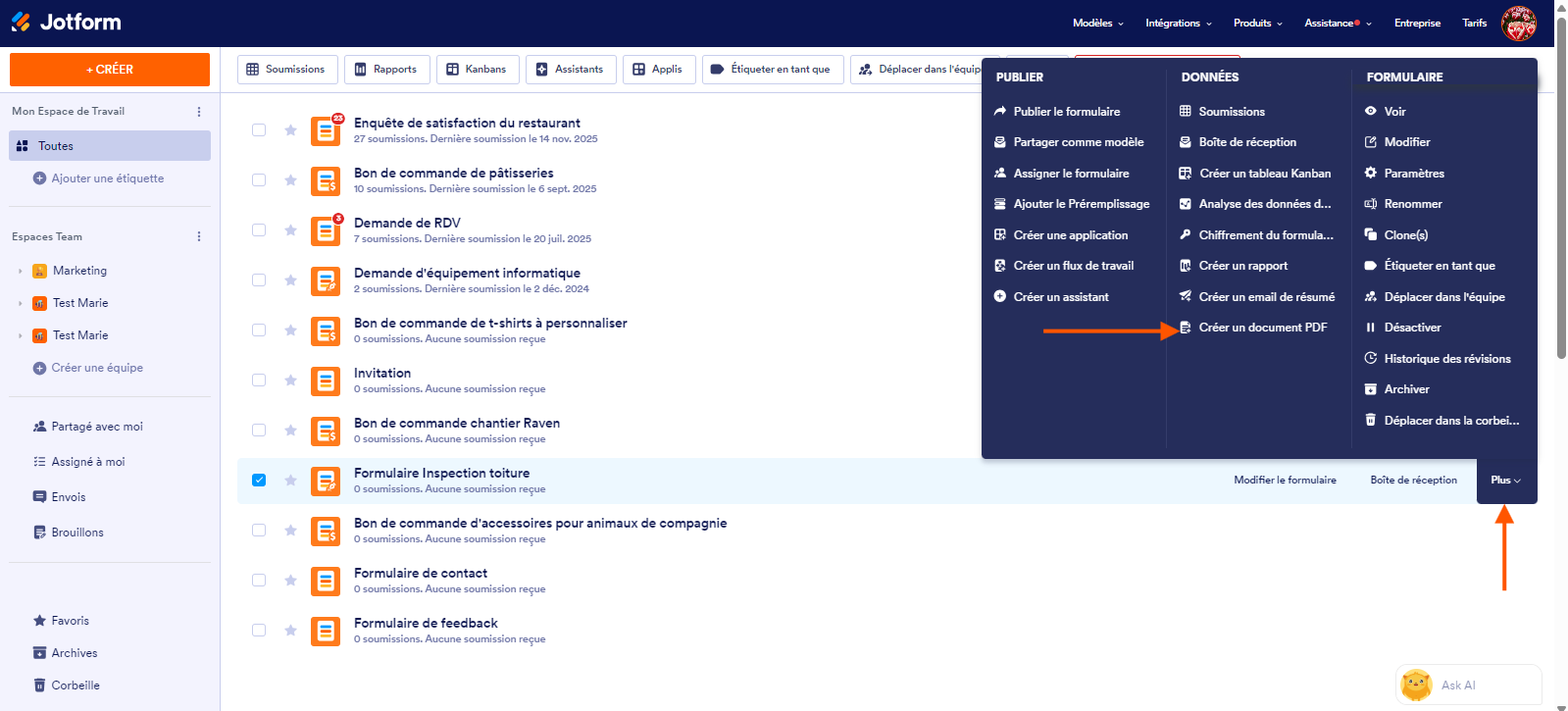Select Clone(s)
Viewport: 1568px width, 711px height.
tap(1396, 235)
